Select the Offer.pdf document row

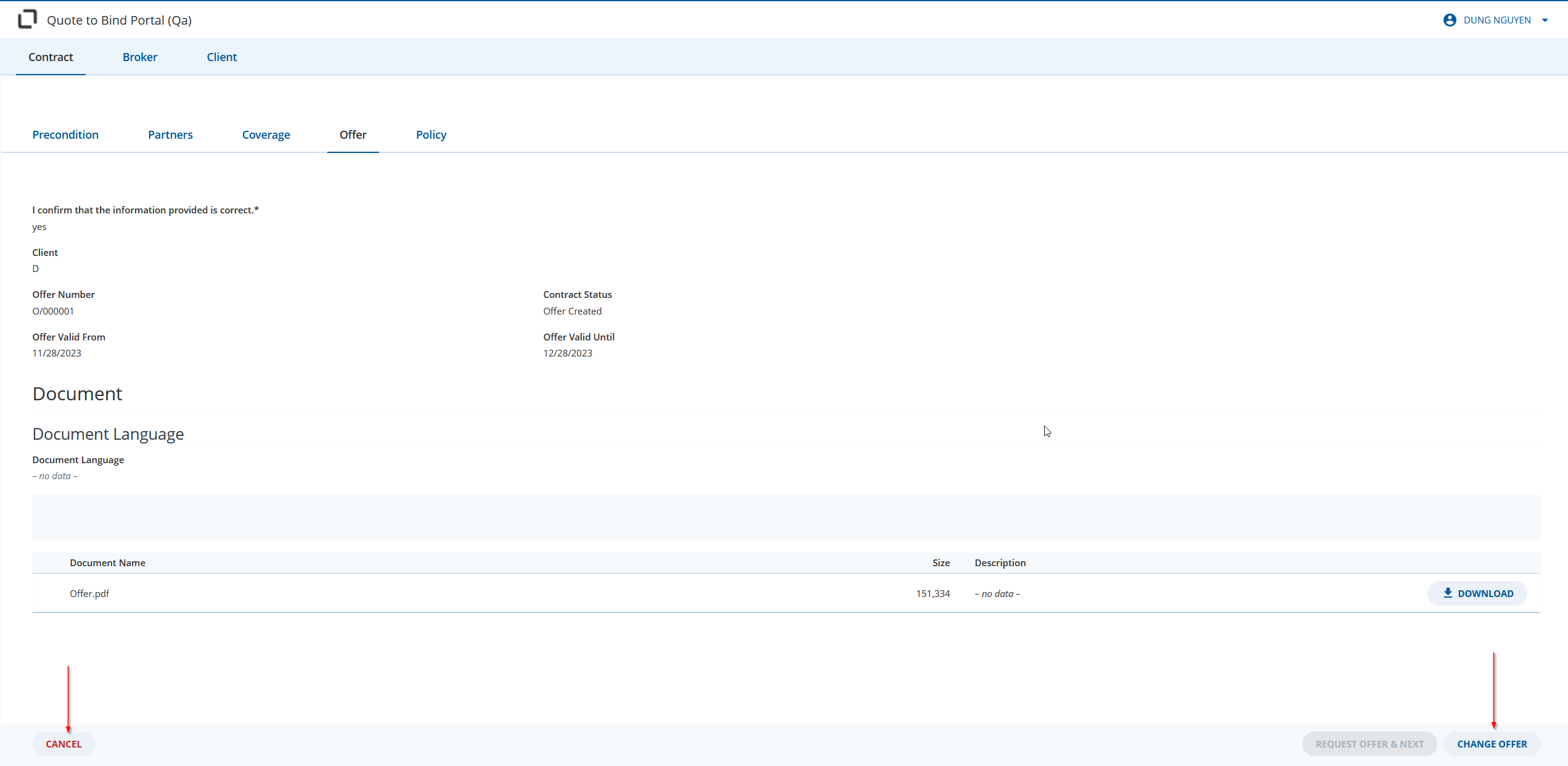pyautogui.click(x=786, y=593)
